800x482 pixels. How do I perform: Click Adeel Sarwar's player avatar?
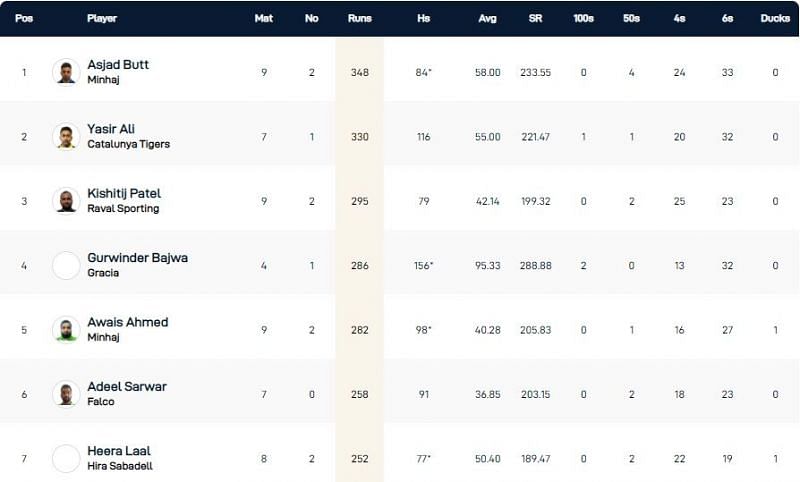click(66, 394)
